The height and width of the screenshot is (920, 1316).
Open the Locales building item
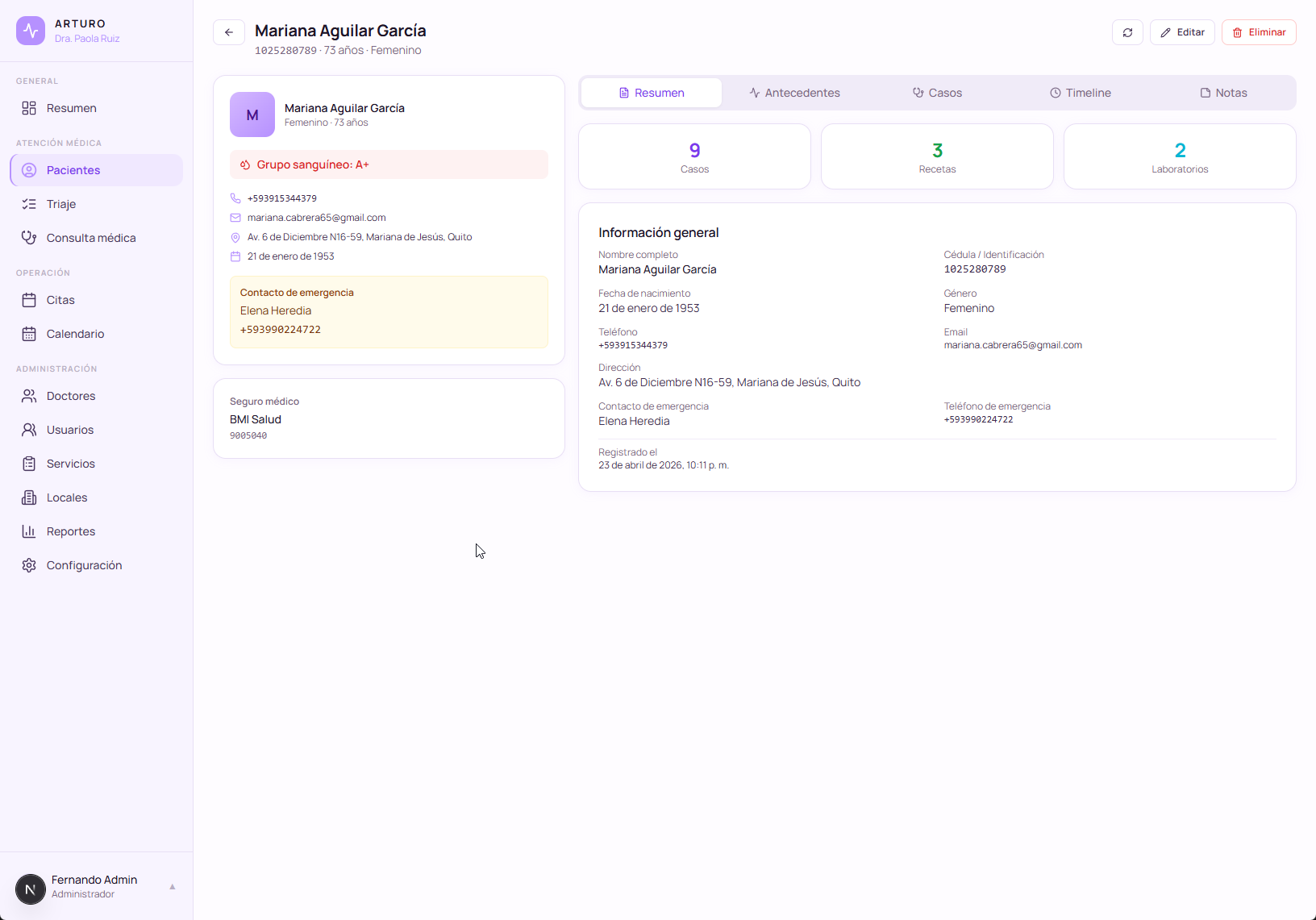coord(66,497)
